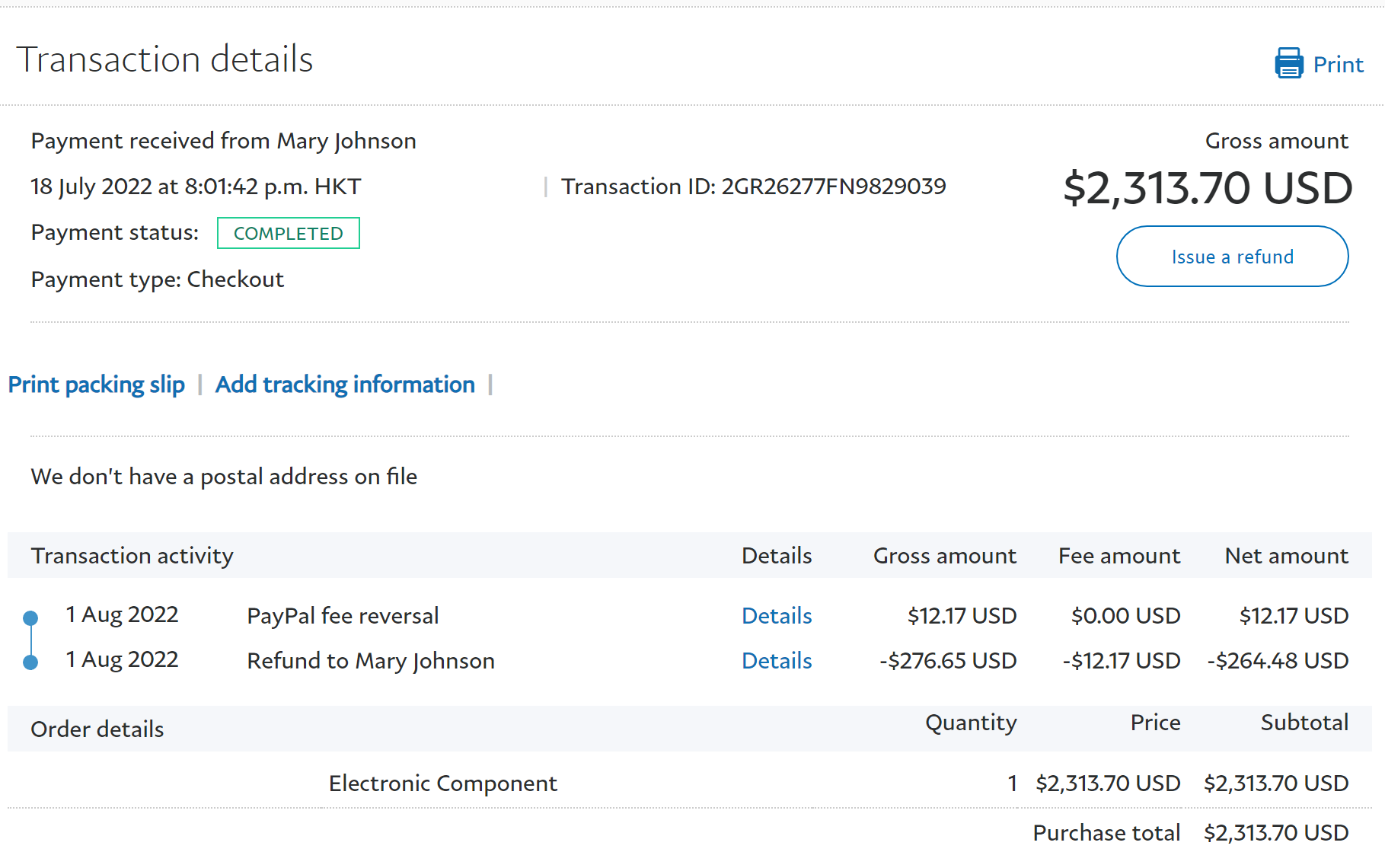Screen dimensions: 1385x868
Task: Click the printer icon
Action: pyautogui.click(x=1288, y=63)
